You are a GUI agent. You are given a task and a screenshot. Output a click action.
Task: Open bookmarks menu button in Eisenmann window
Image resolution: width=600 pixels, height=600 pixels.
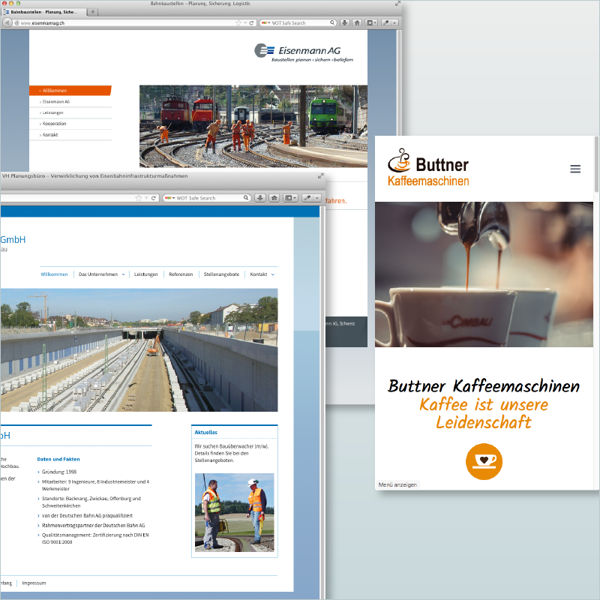371,23
